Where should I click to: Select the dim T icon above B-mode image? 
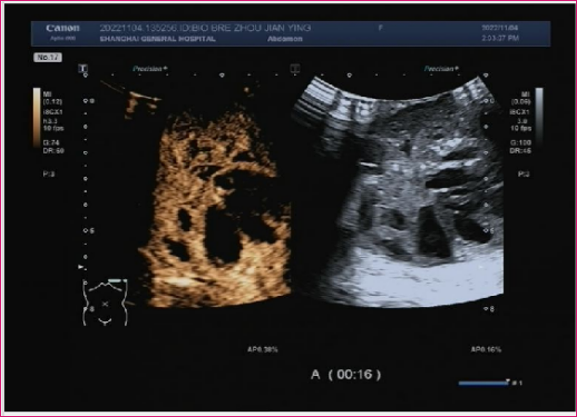tap(295, 68)
